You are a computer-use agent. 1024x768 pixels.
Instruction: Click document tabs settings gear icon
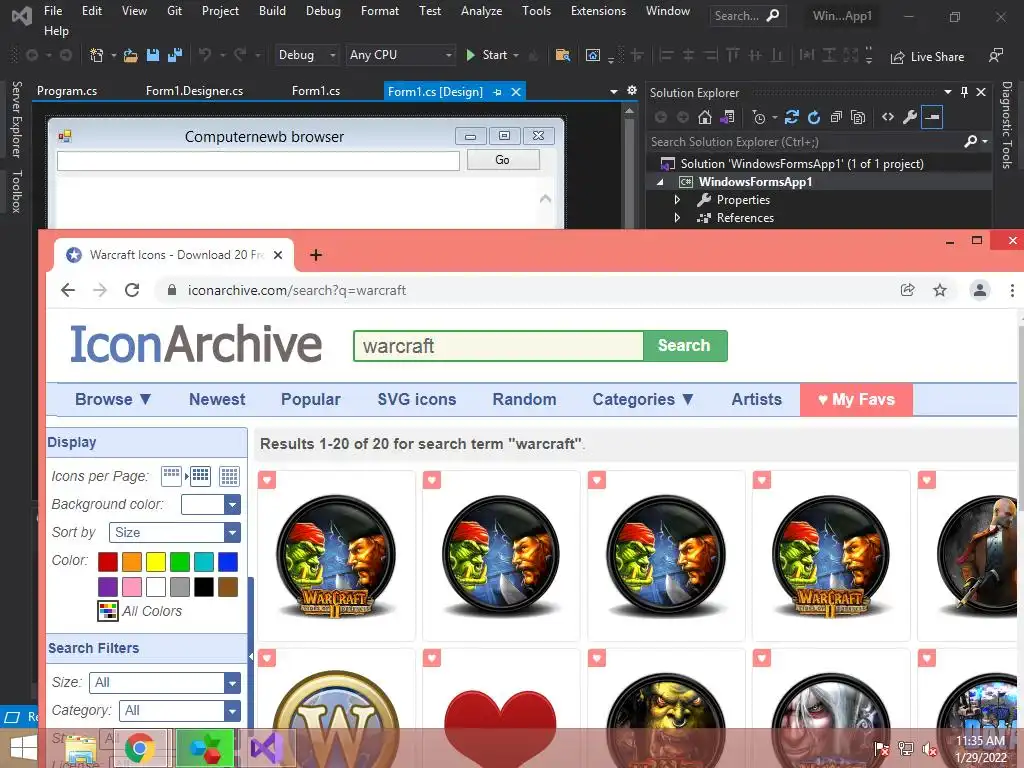[632, 91]
